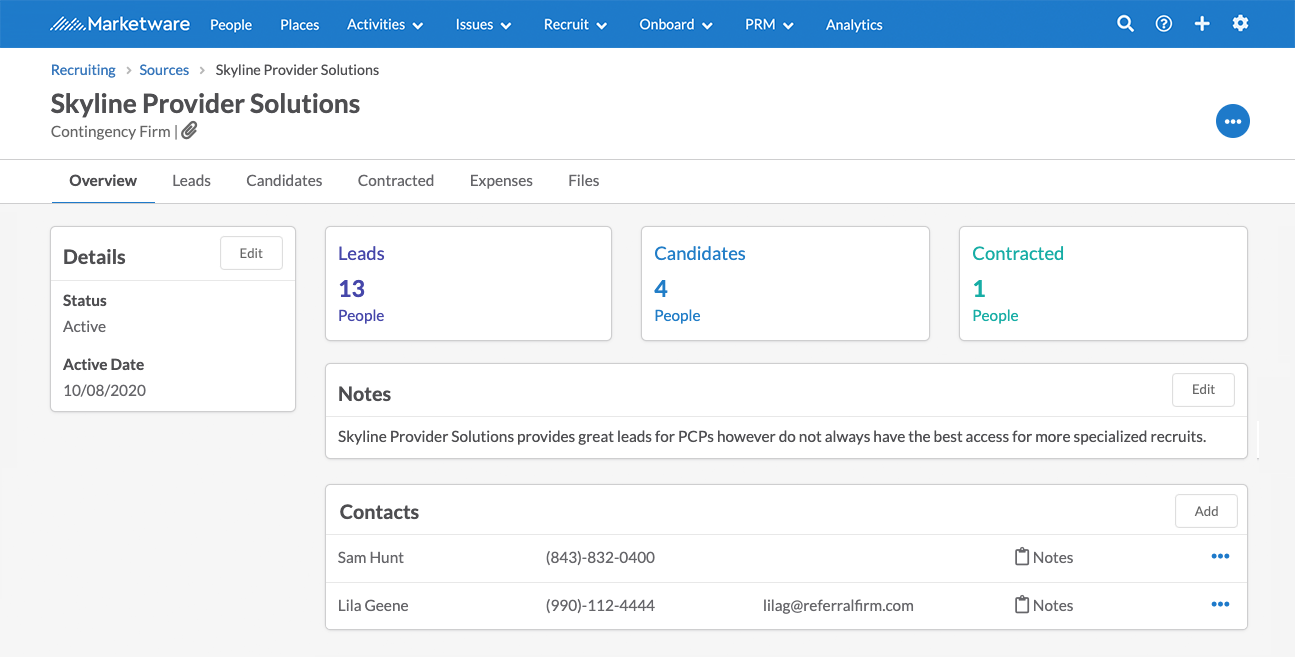
Task: Open the help question mark icon
Action: click(x=1163, y=24)
